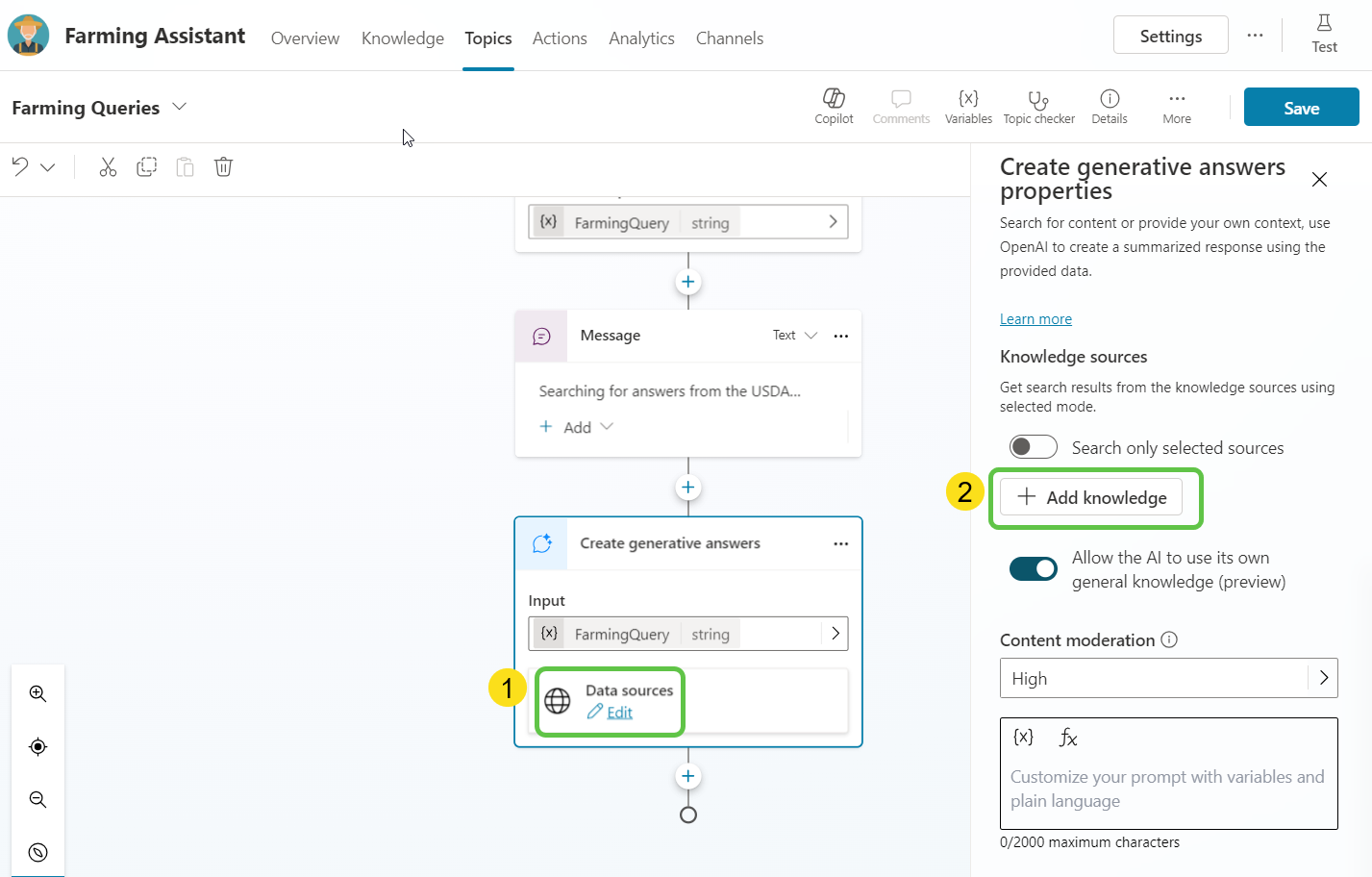
Task: Open the Learn more link
Action: click(1035, 319)
